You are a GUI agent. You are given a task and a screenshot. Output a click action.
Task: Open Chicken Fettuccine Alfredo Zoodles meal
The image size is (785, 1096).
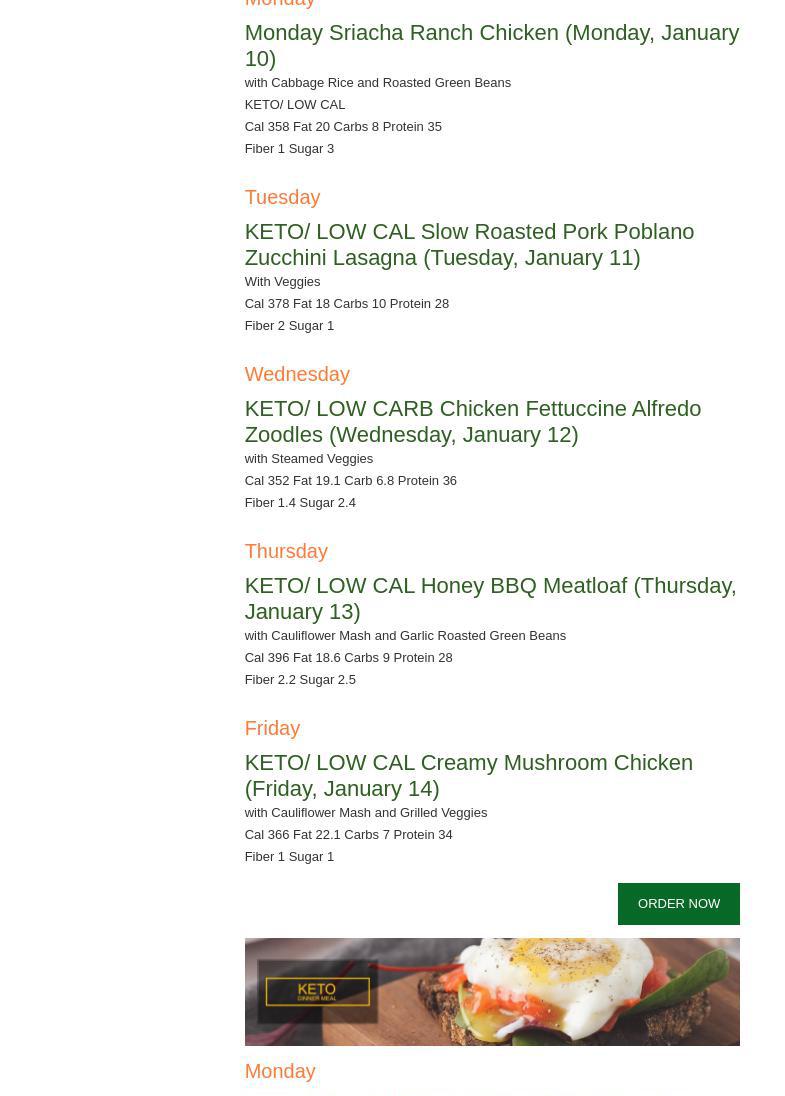click(472, 421)
